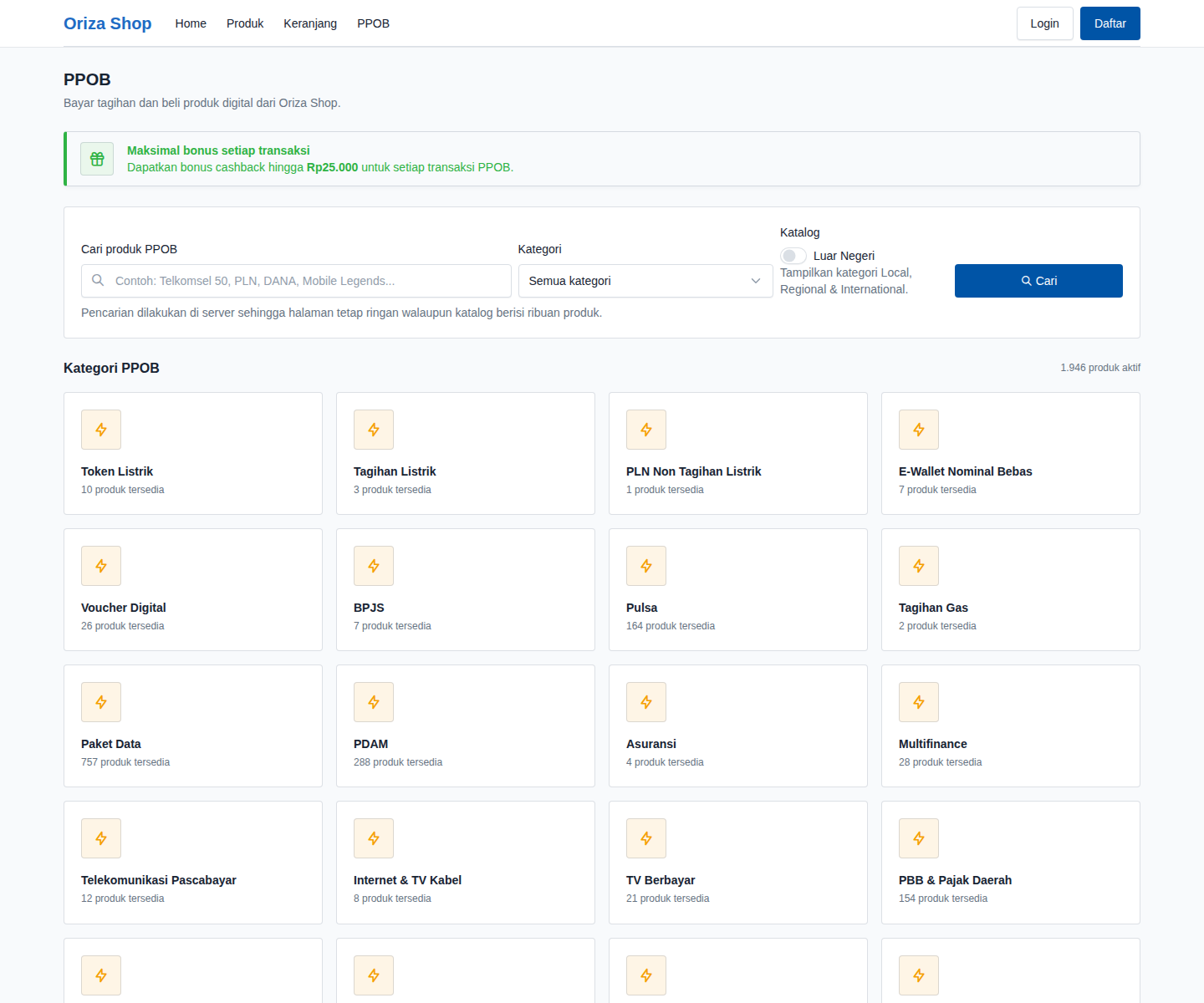This screenshot has height=1003, width=1204.
Task: Click '8 produk tersedia' under Internet & TV
Action: pyautogui.click(x=392, y=899)
